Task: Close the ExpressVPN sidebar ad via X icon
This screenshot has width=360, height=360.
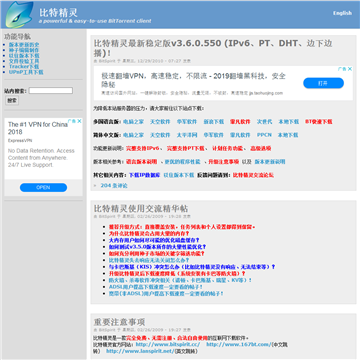Action: click(x=79, y=121)
